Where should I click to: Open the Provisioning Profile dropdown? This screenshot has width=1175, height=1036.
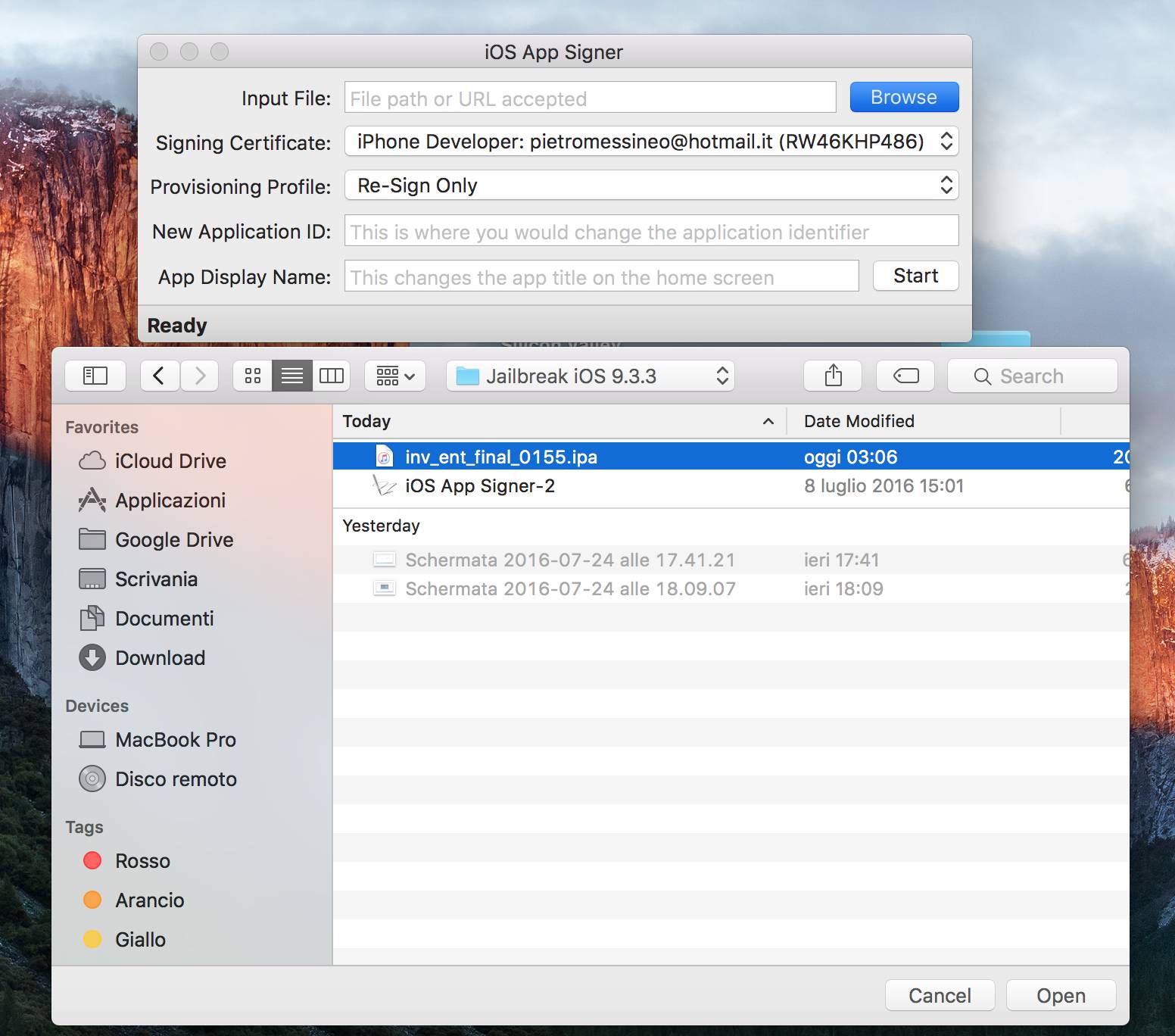pos(651,186)
